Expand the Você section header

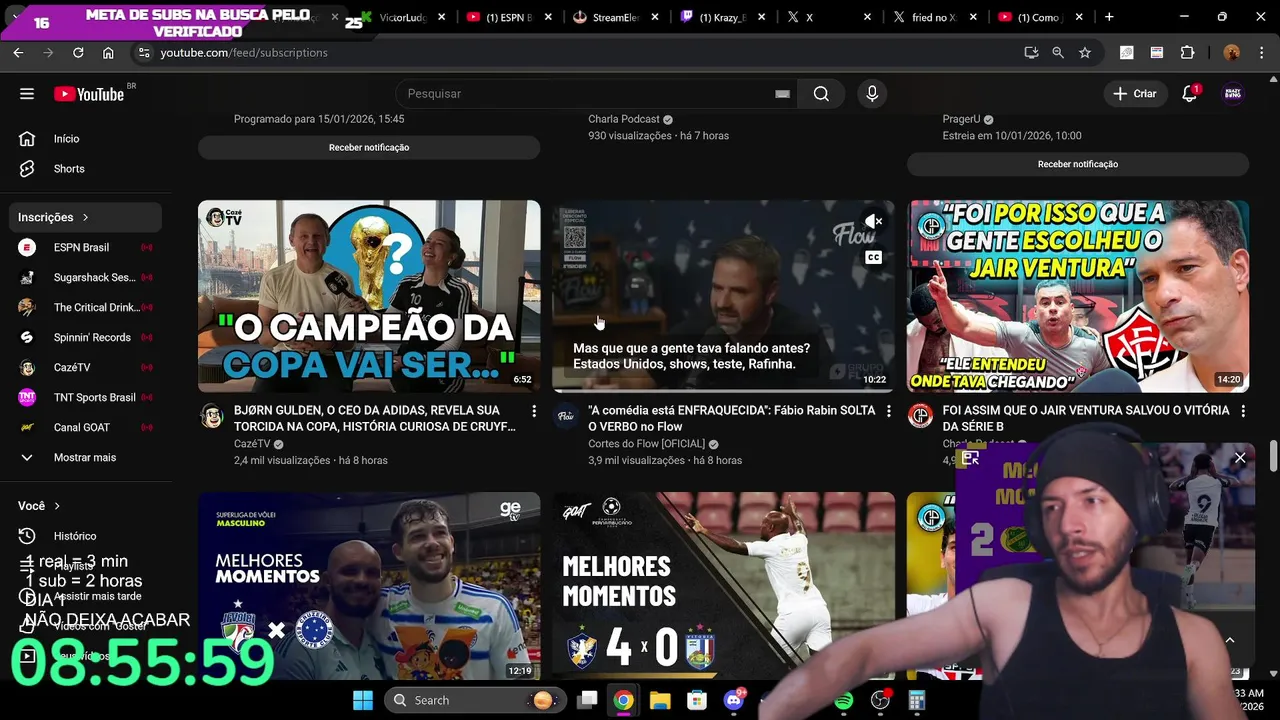point(40,506)
